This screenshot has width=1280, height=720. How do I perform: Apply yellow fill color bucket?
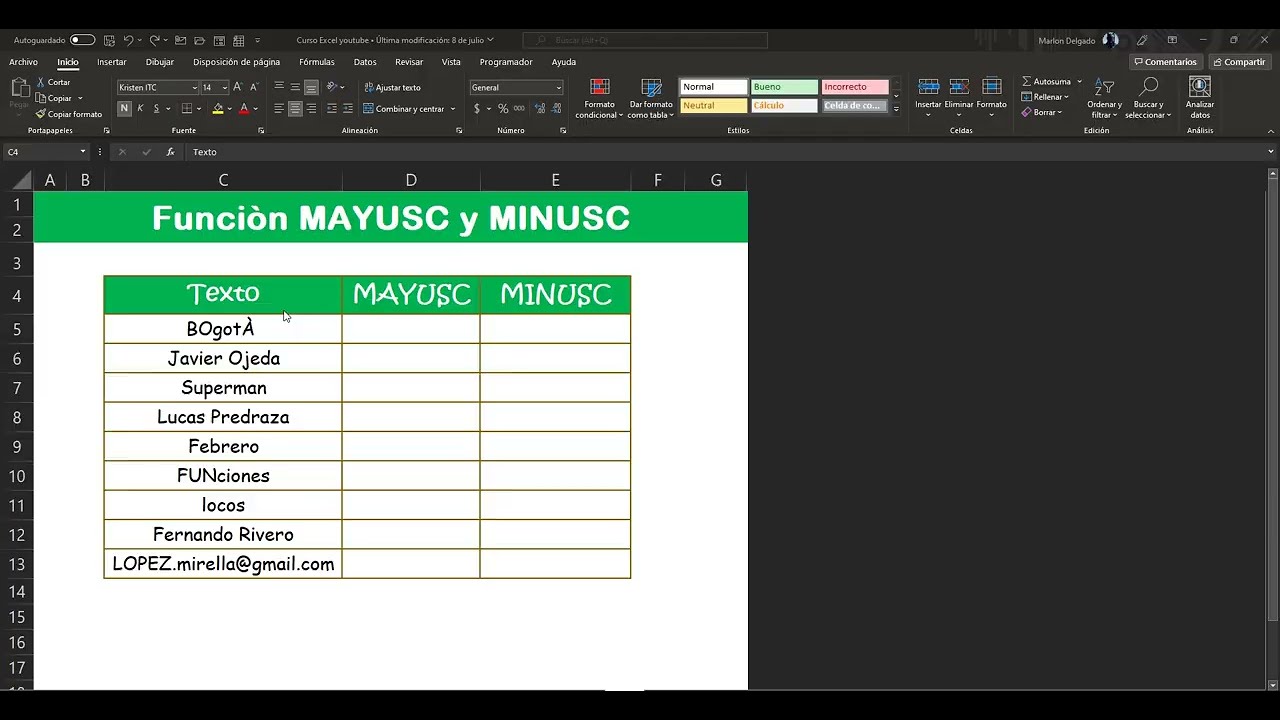(217, 108)
